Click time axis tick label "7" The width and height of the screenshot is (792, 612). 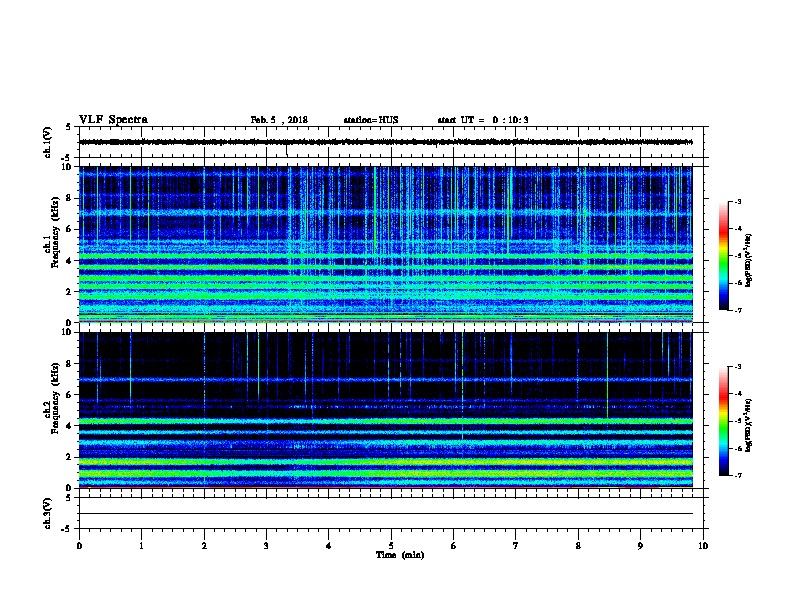[516, 546]
